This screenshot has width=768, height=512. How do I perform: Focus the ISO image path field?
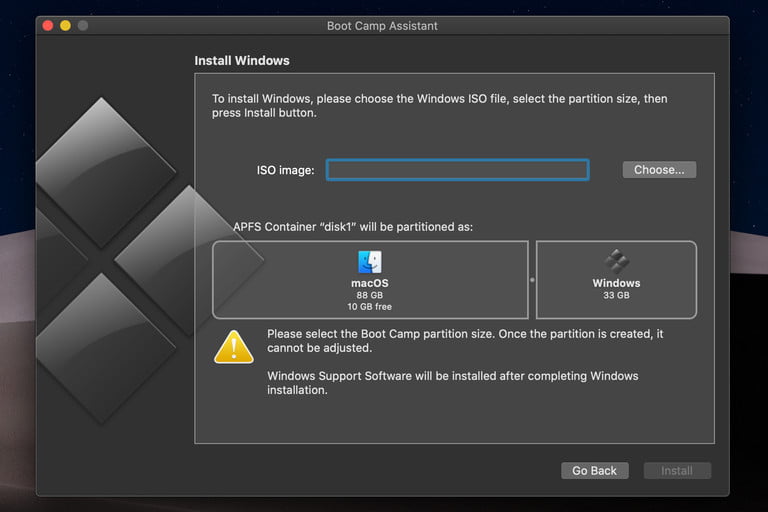click(x=457, y=170)
